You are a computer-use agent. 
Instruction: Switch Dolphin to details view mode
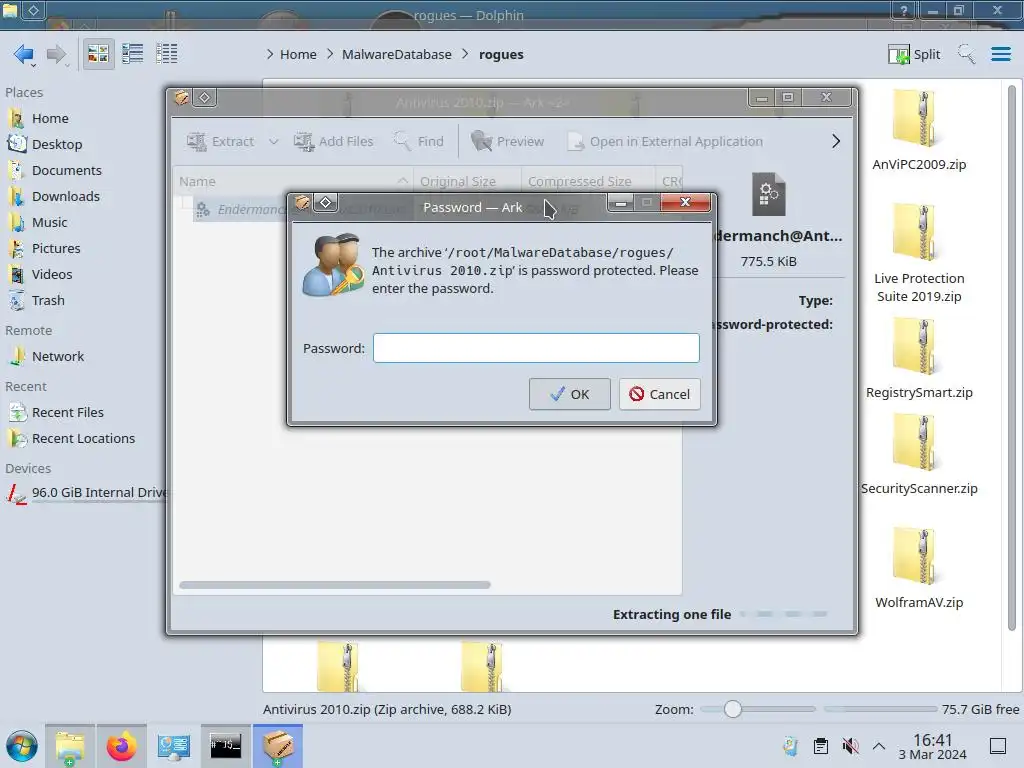[167, 54]
